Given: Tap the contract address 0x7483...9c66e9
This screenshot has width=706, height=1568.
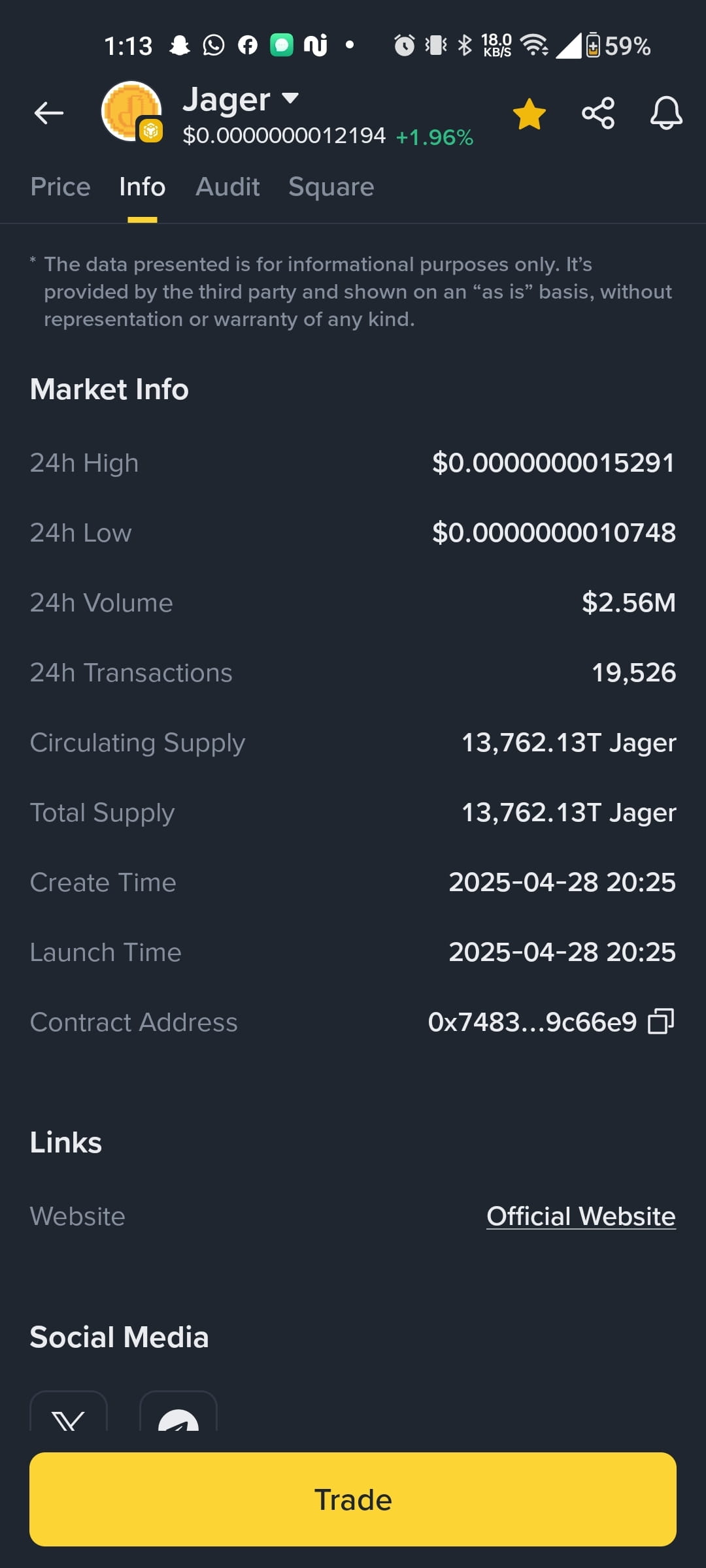Looking at the screenshot, I should [532, 1022].
